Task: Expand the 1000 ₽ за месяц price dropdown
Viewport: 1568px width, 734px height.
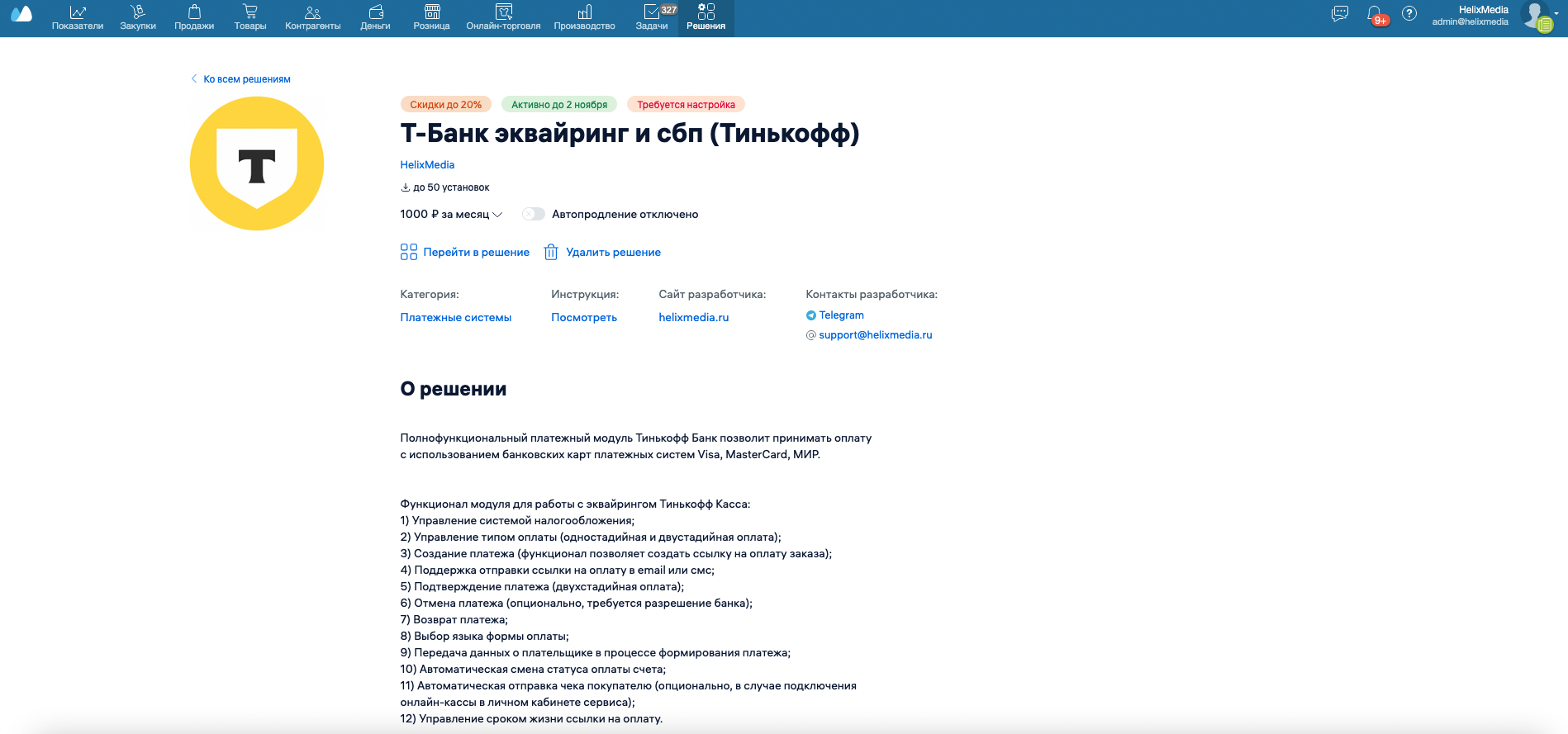Action: [451, 215]
